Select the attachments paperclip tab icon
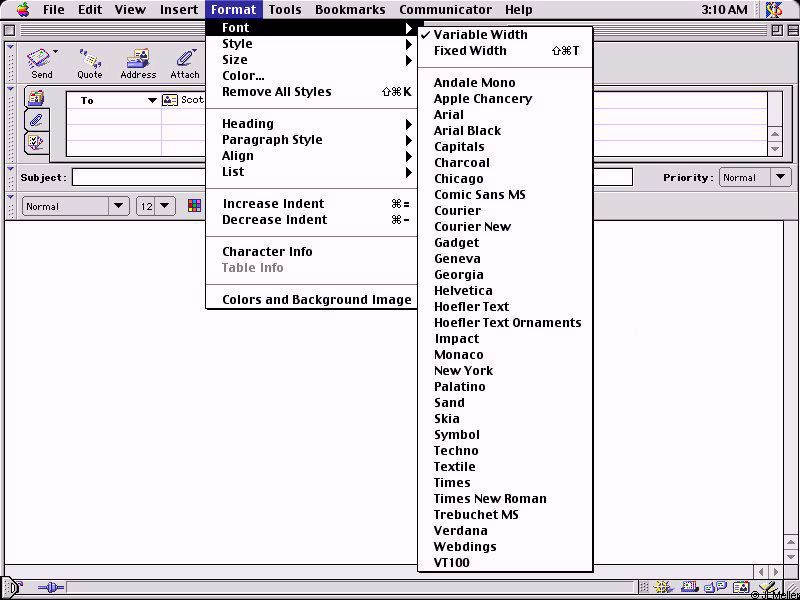Viewport: 800px width, 600px height. click(x=36, y=120)
